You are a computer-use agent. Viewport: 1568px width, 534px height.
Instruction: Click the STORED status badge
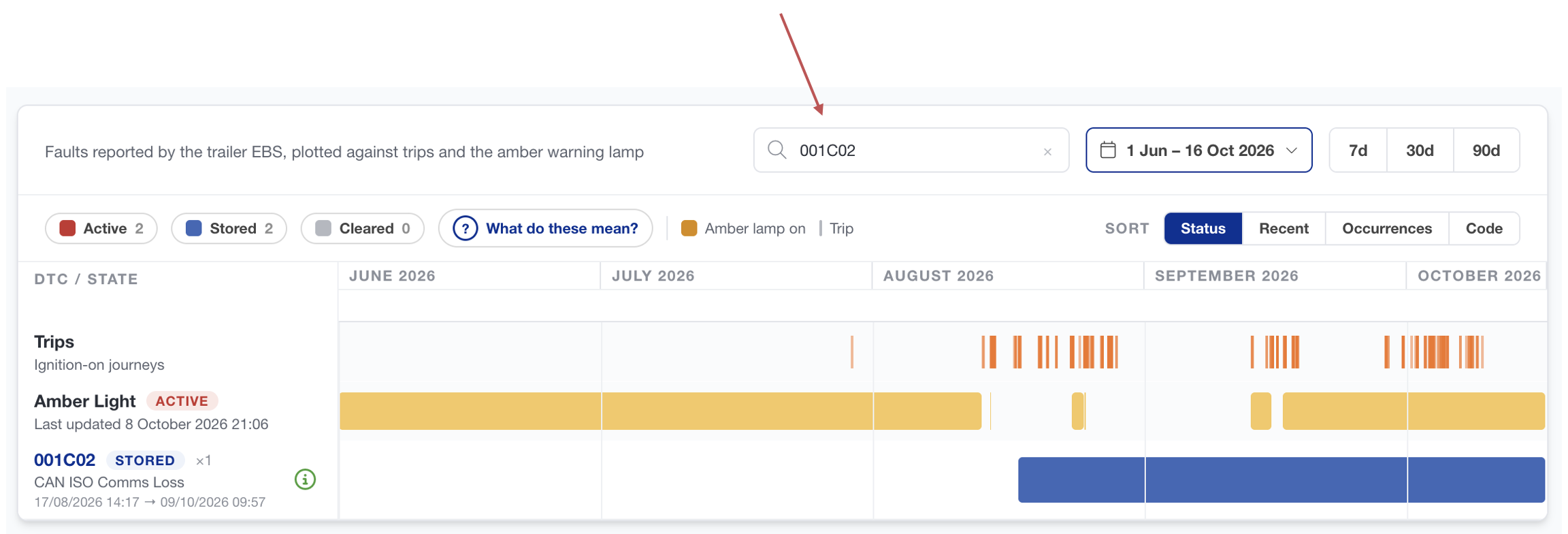tap(145, 460)
